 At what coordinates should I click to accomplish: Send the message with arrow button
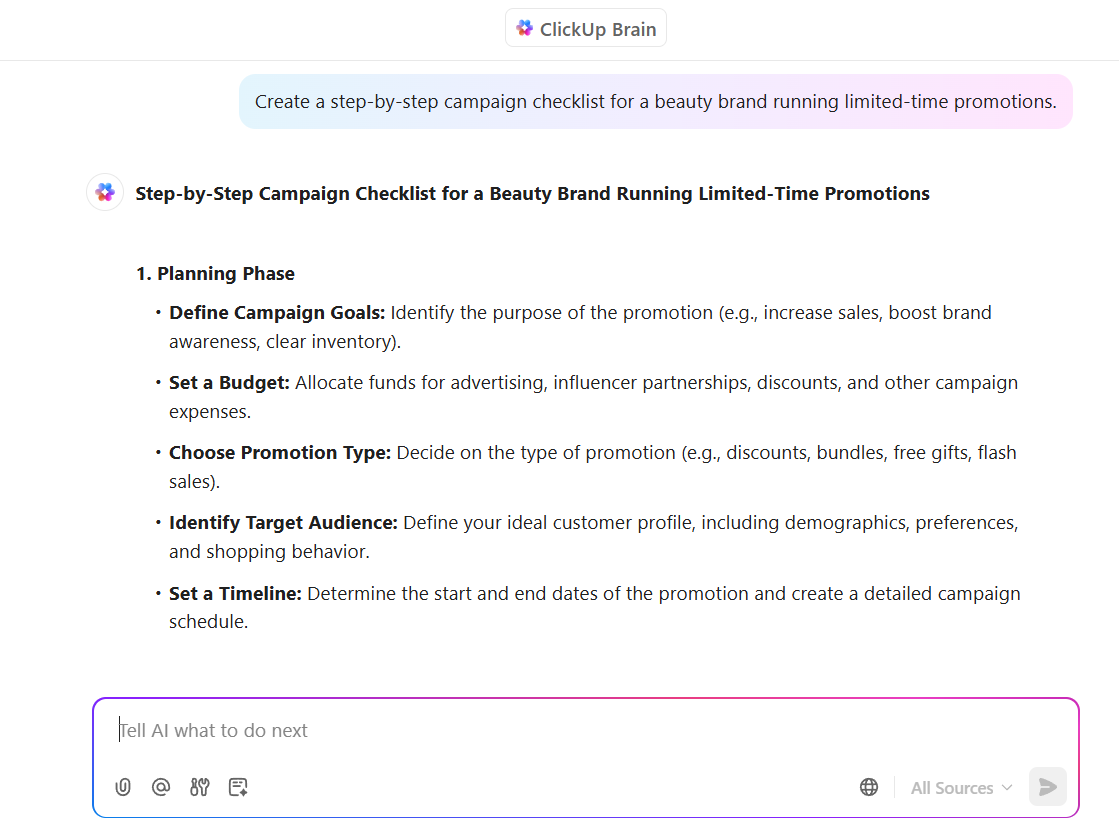1047,787
